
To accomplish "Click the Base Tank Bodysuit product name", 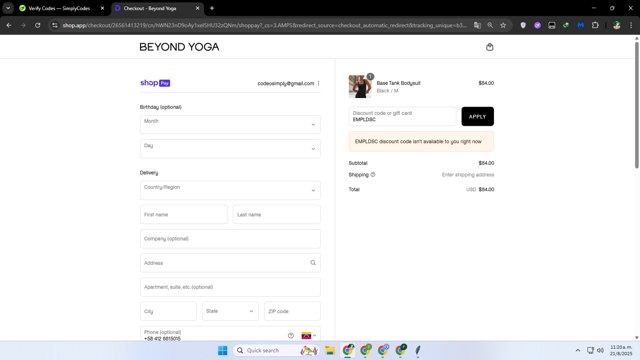I will tap(398, 83).
